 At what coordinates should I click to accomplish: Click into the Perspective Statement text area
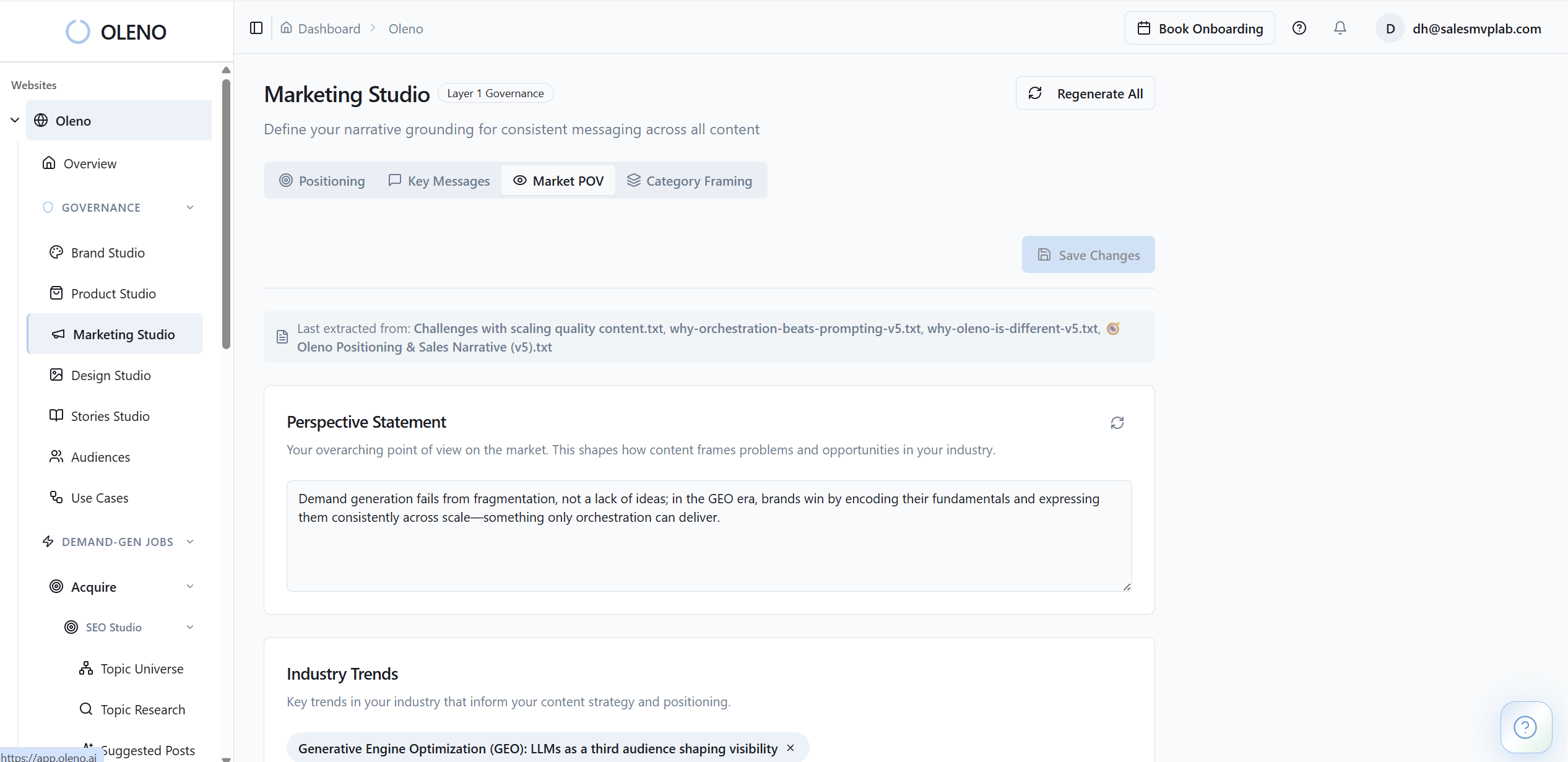click(x=708, y=545)
